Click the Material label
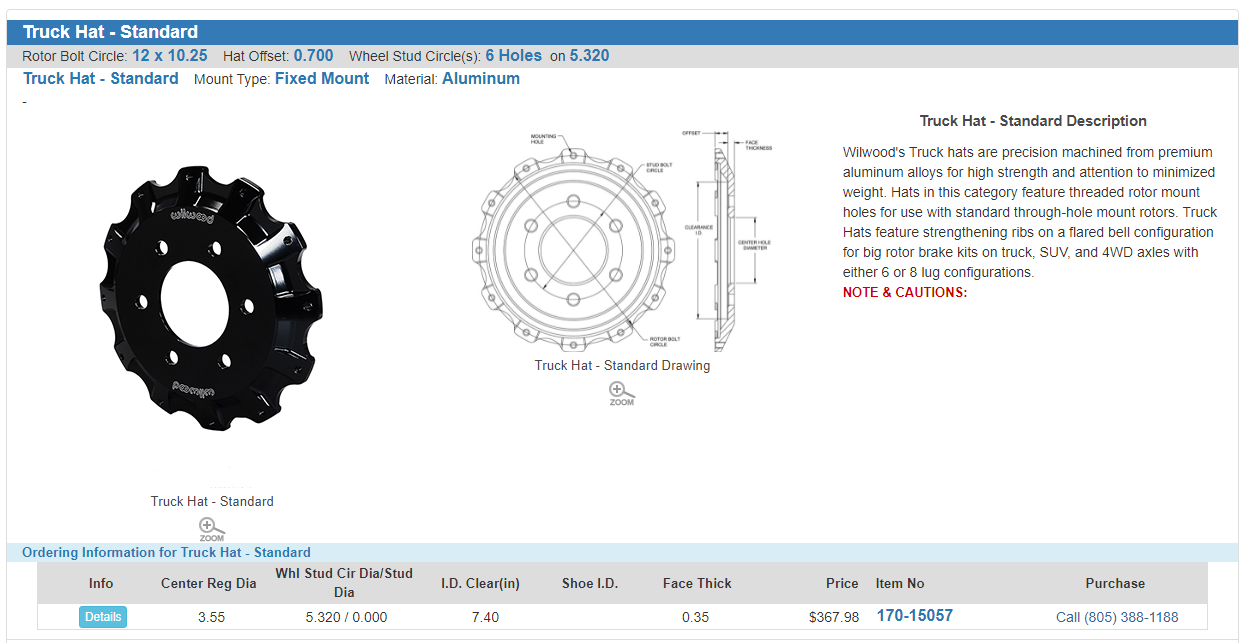This screenshot has width=1248, height=643. [x=411, y=79]
